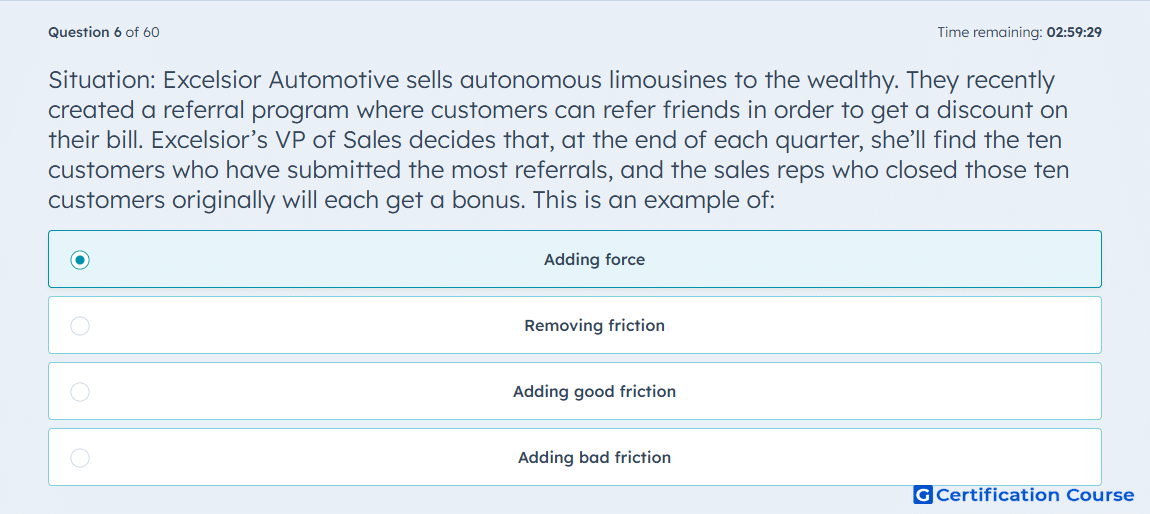Click the Adding force answer label

pos(594,260)
